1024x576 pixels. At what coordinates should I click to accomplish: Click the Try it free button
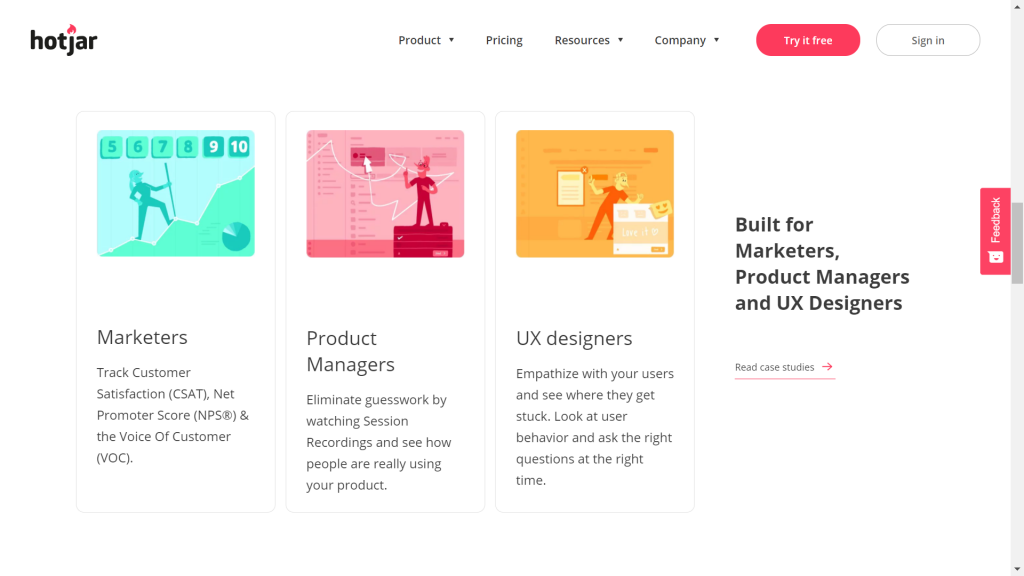tap(807, 40)
